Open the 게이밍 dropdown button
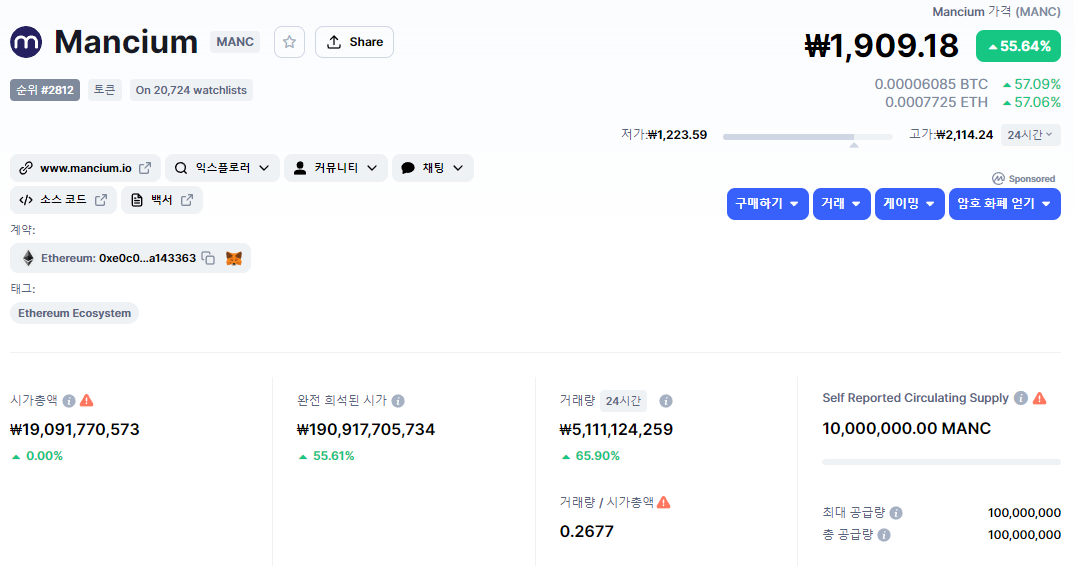This screenshot has height=566, width=1074. point(909,204)
